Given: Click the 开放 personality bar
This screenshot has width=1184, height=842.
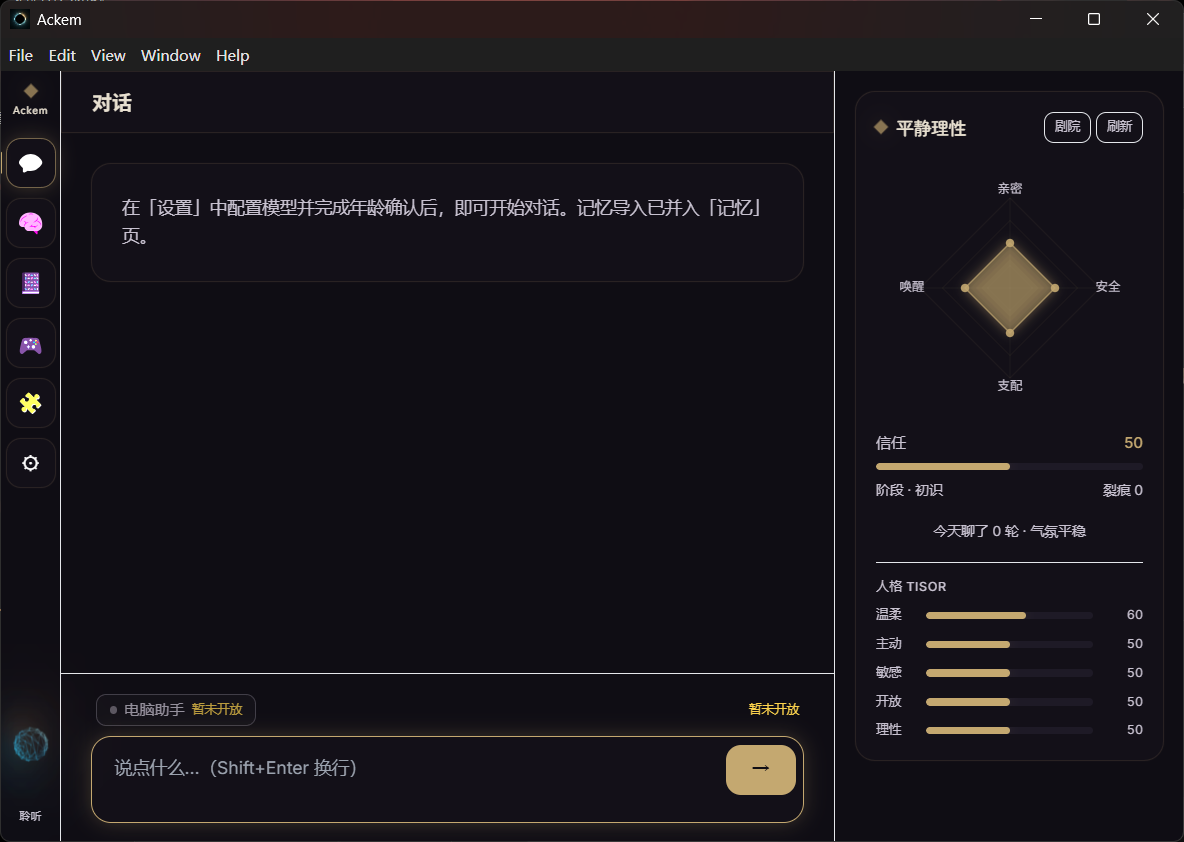Looking at the screenshot, I should [x=1009, y=702].
